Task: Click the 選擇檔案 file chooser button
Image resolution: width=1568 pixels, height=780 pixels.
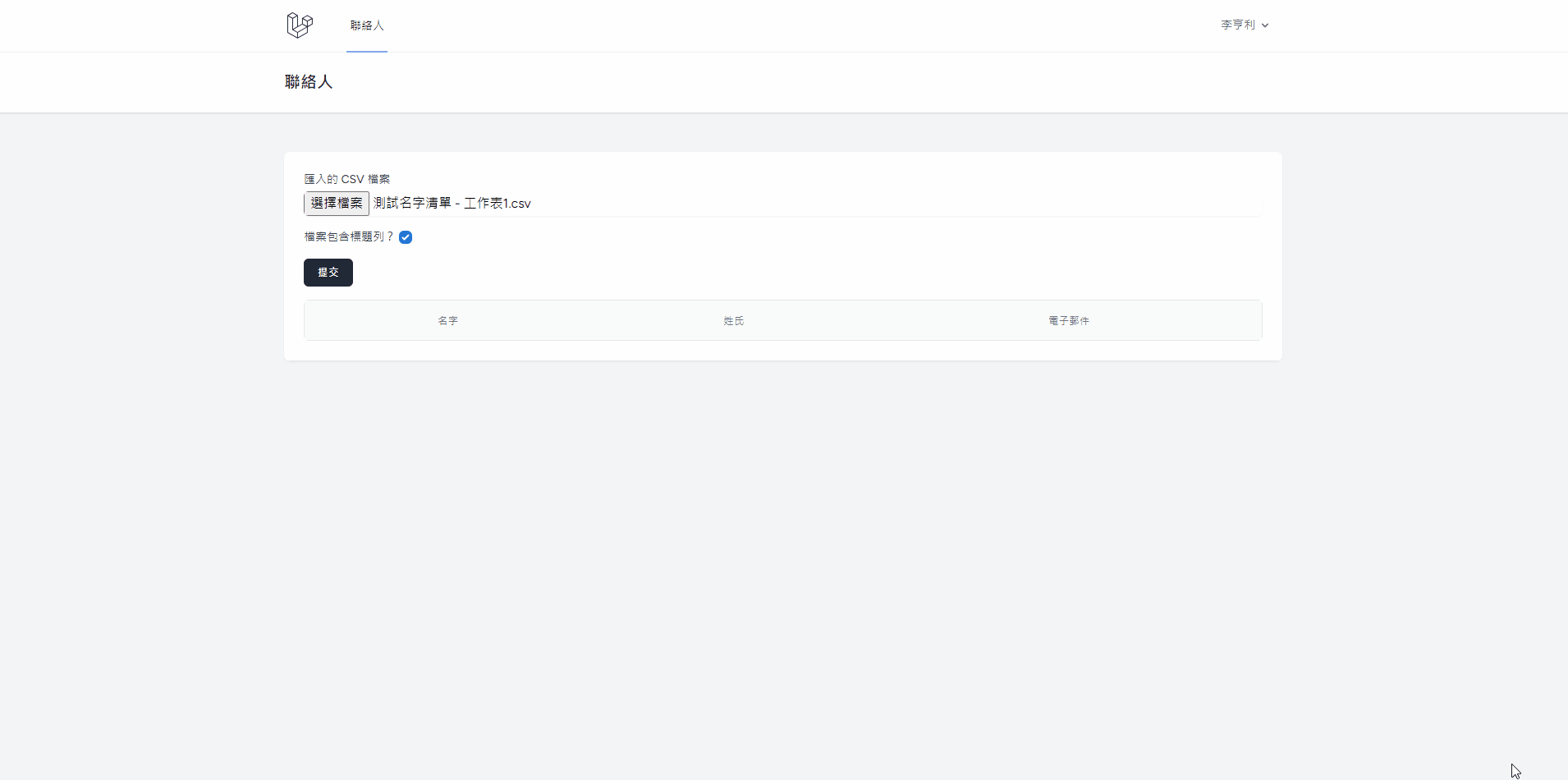Action: tap(337, 204)
